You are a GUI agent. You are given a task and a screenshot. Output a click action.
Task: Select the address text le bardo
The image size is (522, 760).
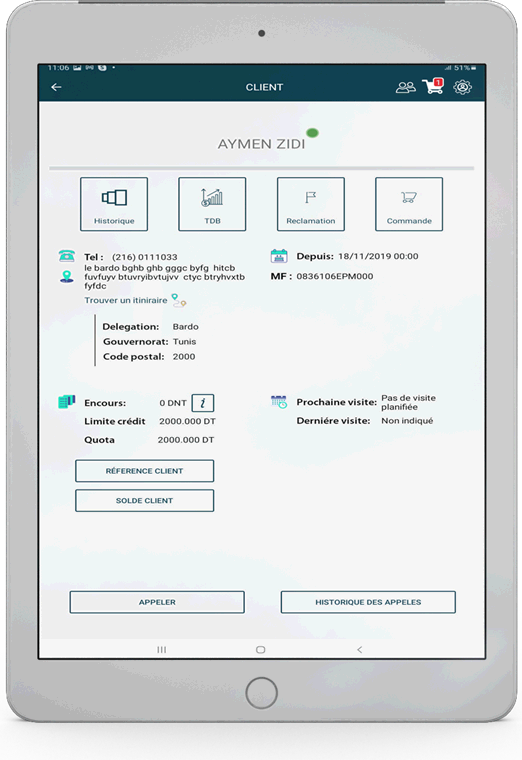click(164, 277)
